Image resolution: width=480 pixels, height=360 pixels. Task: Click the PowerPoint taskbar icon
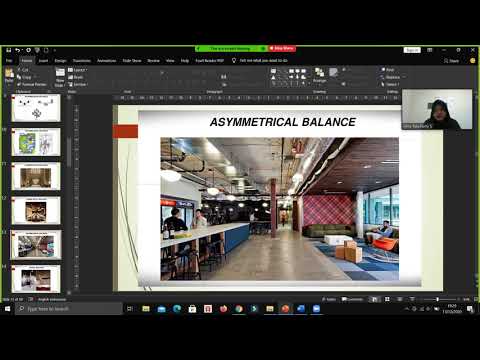(x=285, y=309)
